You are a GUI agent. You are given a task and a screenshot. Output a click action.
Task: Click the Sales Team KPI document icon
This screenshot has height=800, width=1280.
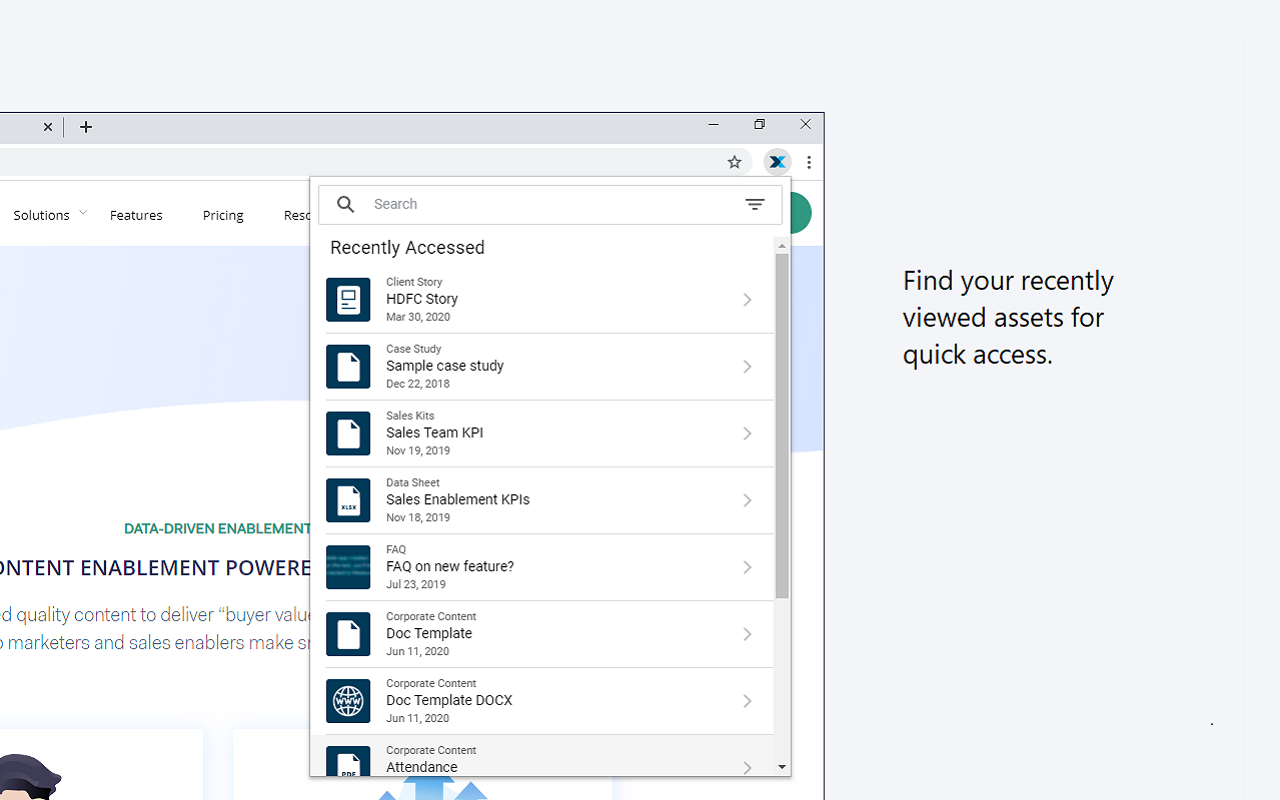[348, 434]
